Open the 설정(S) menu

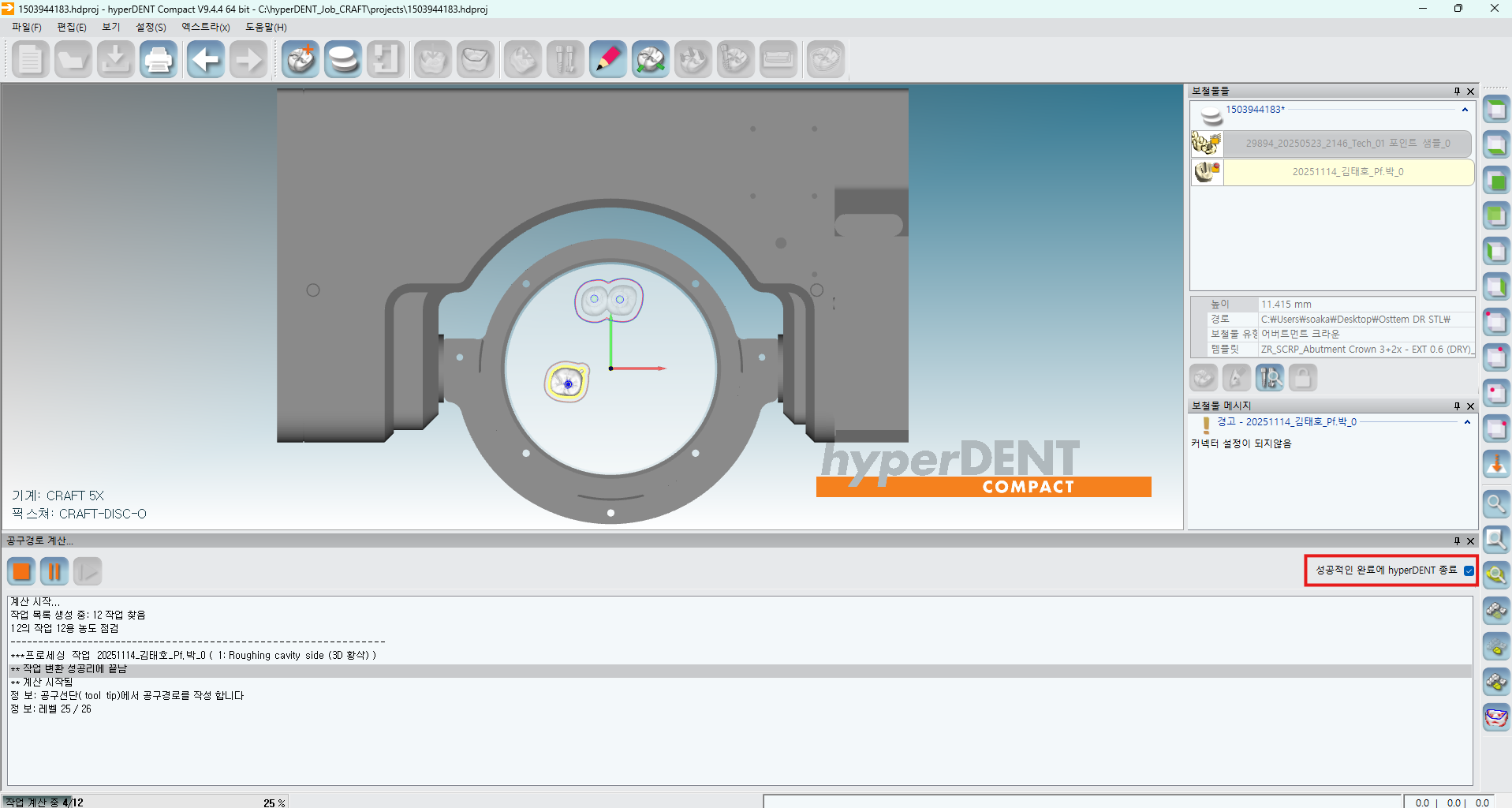pos(151,27)
